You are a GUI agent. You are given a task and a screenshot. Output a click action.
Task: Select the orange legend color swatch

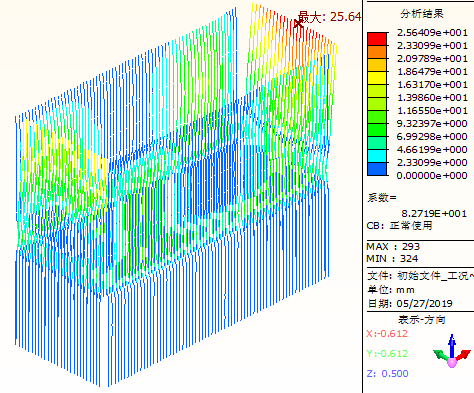[x=377, y=52]
